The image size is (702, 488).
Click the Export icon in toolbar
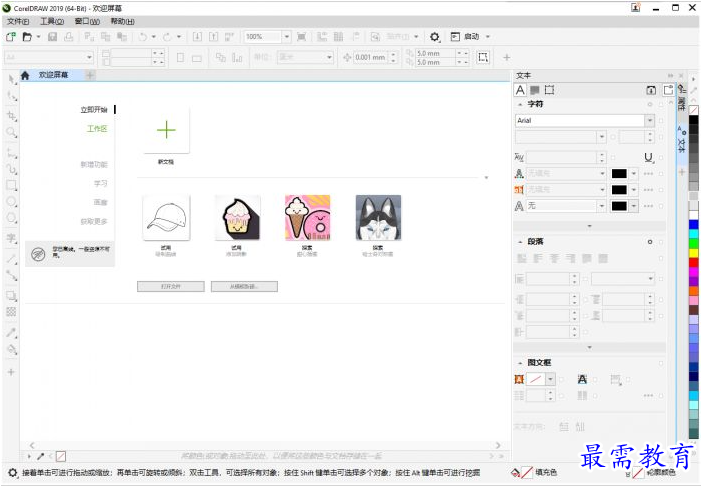tap(214, 37)
